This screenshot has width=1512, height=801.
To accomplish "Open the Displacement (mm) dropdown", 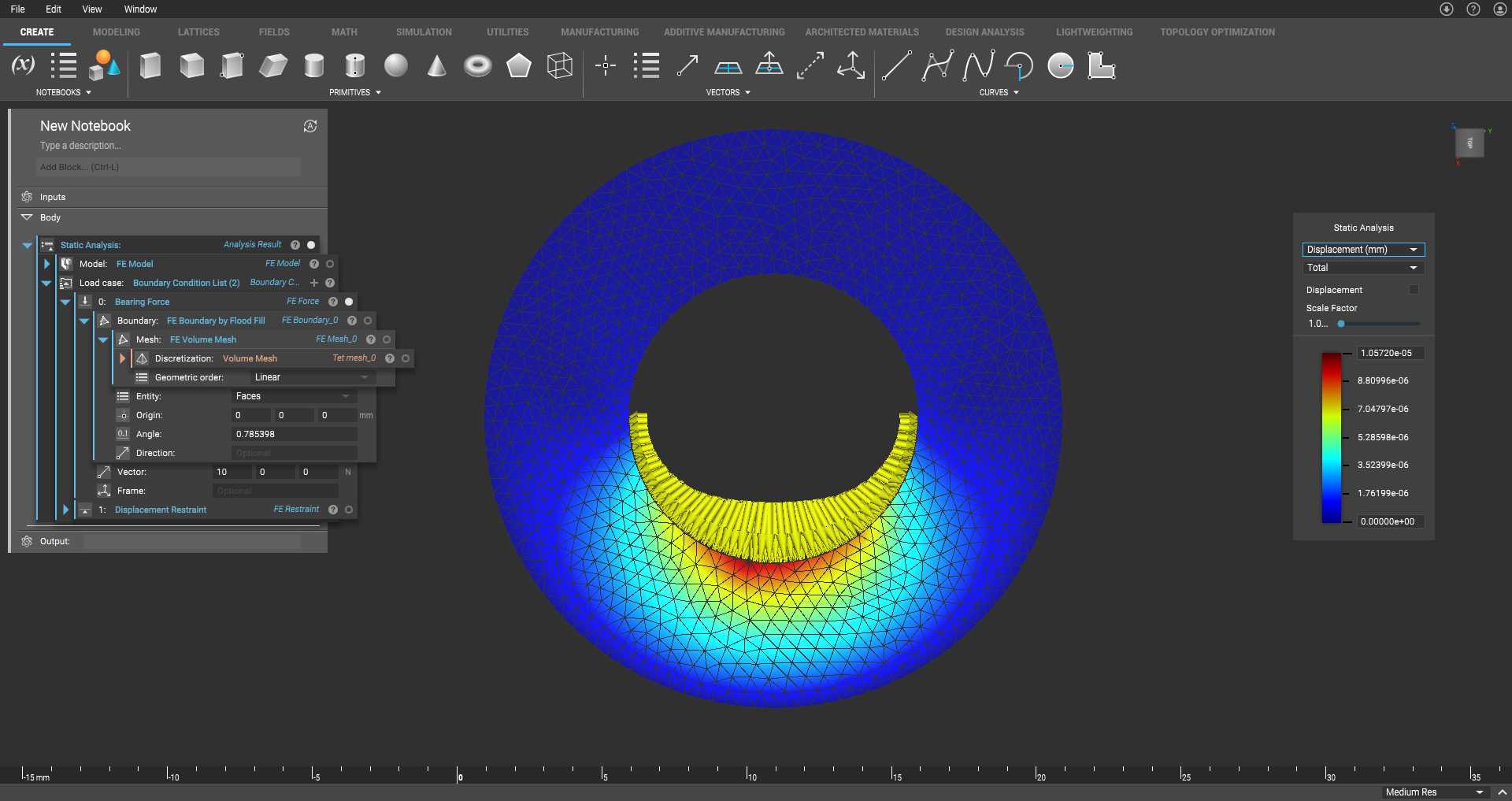I will 1363,250.
